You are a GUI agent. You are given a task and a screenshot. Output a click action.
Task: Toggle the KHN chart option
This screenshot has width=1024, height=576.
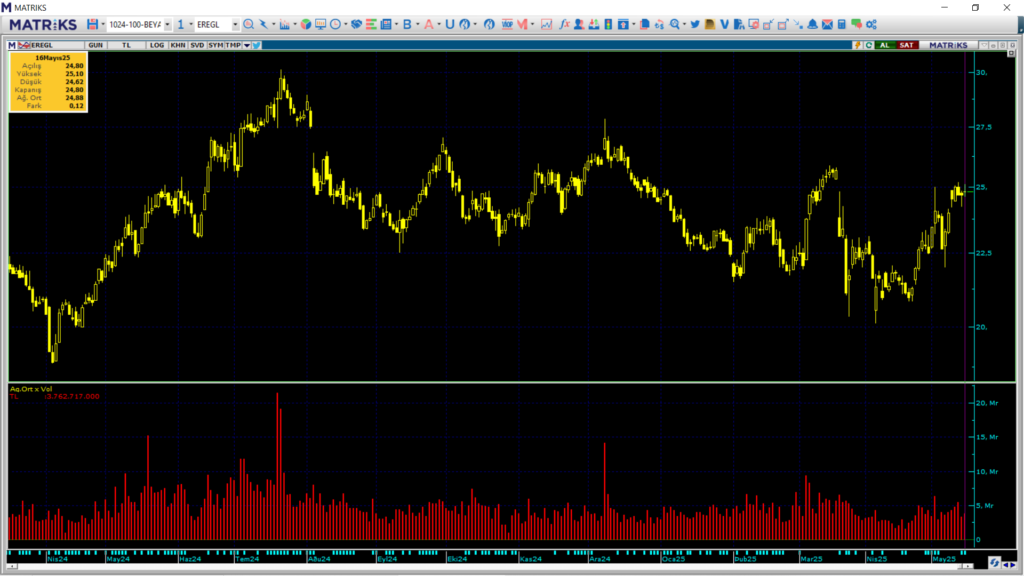(x=177, y=45)
